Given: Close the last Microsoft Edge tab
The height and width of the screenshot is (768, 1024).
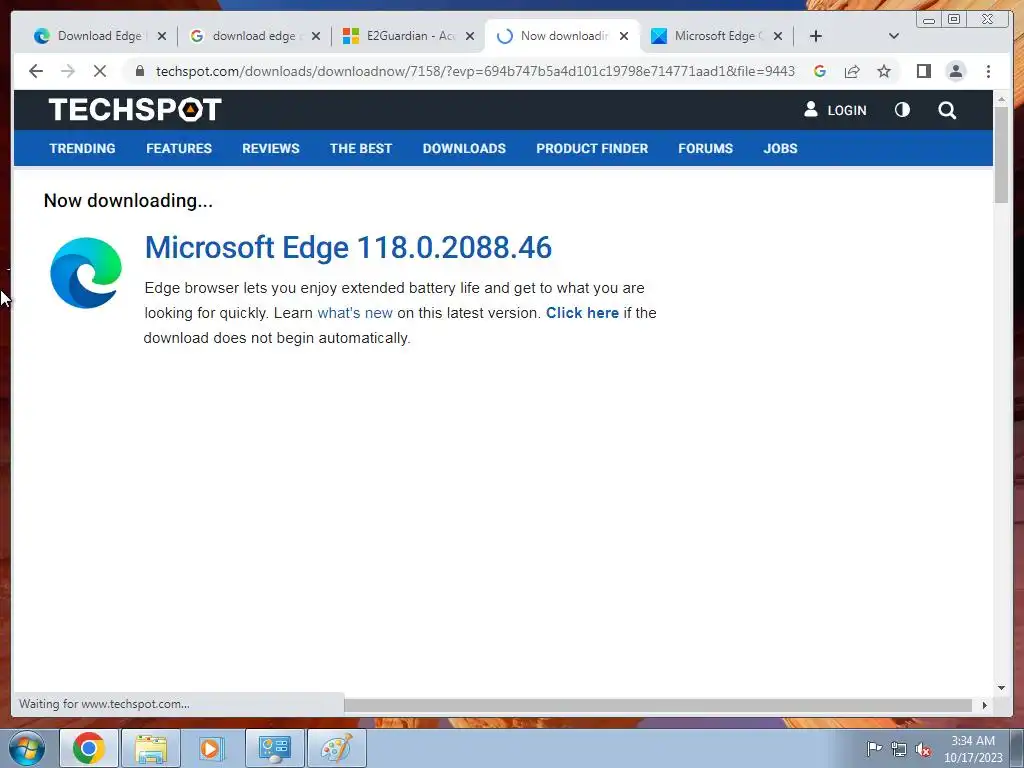Looking at the screenshot, I should click(778, 36).
